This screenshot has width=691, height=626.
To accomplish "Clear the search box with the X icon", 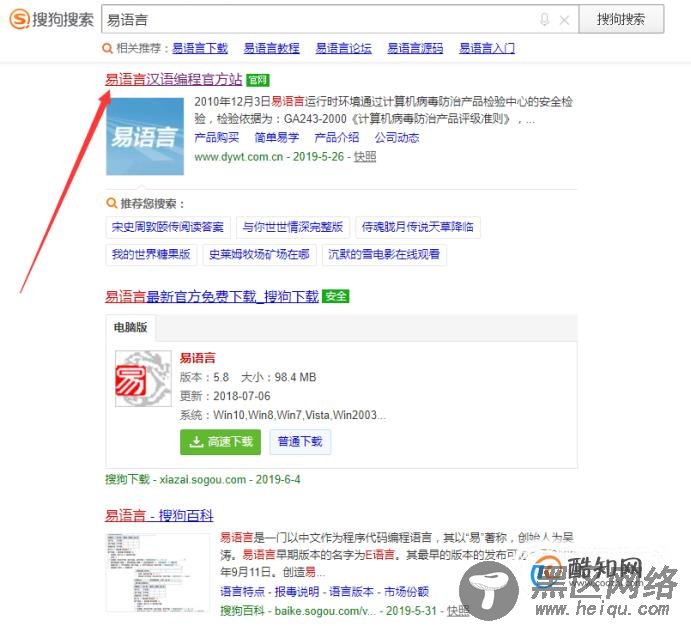I will pos(565,20).
